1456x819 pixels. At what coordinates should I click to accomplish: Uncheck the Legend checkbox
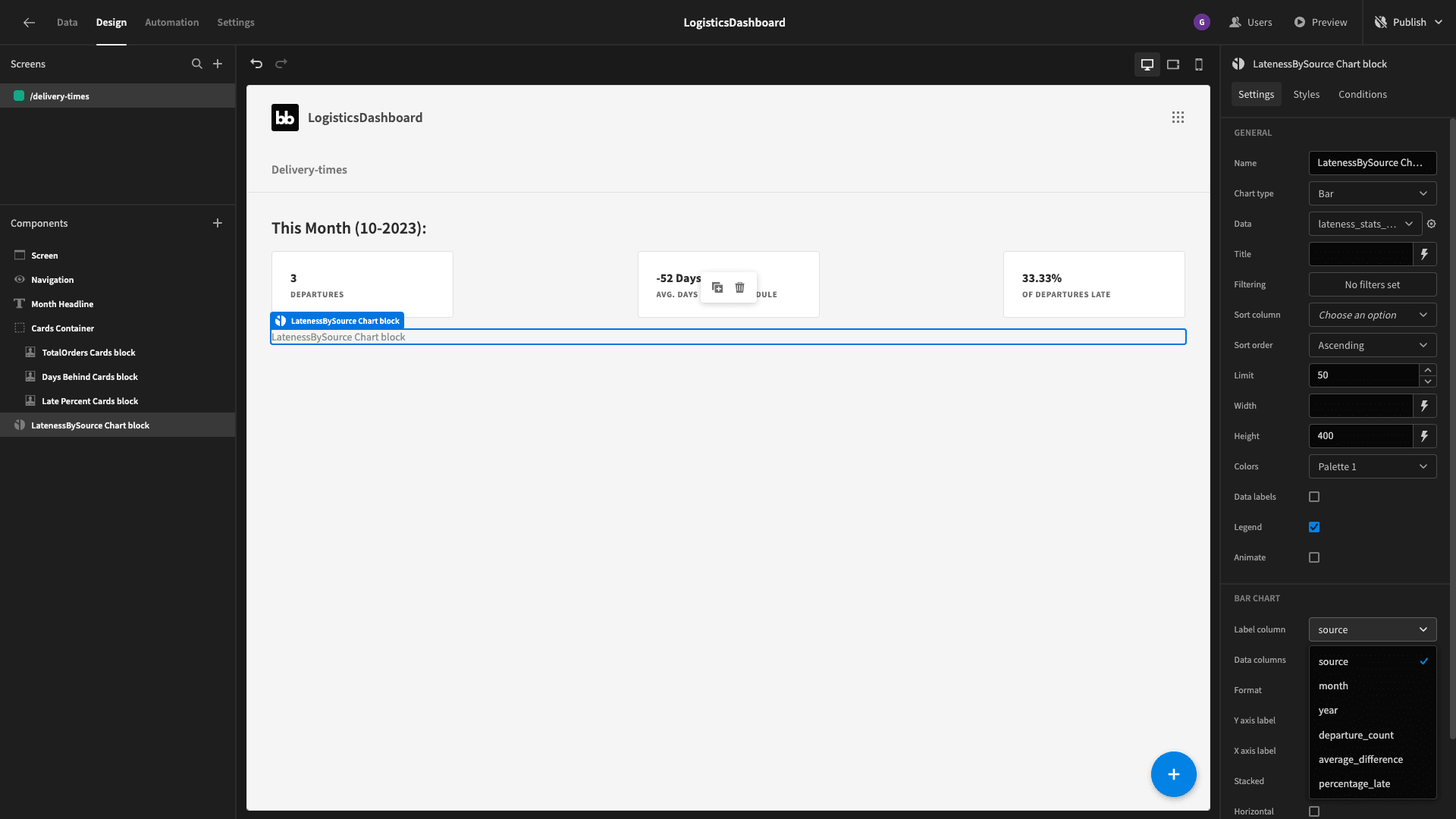(x=1314, y=527)
